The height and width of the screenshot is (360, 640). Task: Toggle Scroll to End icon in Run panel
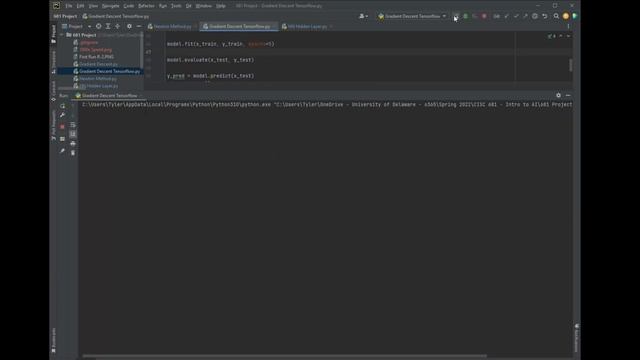[x=73, y=134]
